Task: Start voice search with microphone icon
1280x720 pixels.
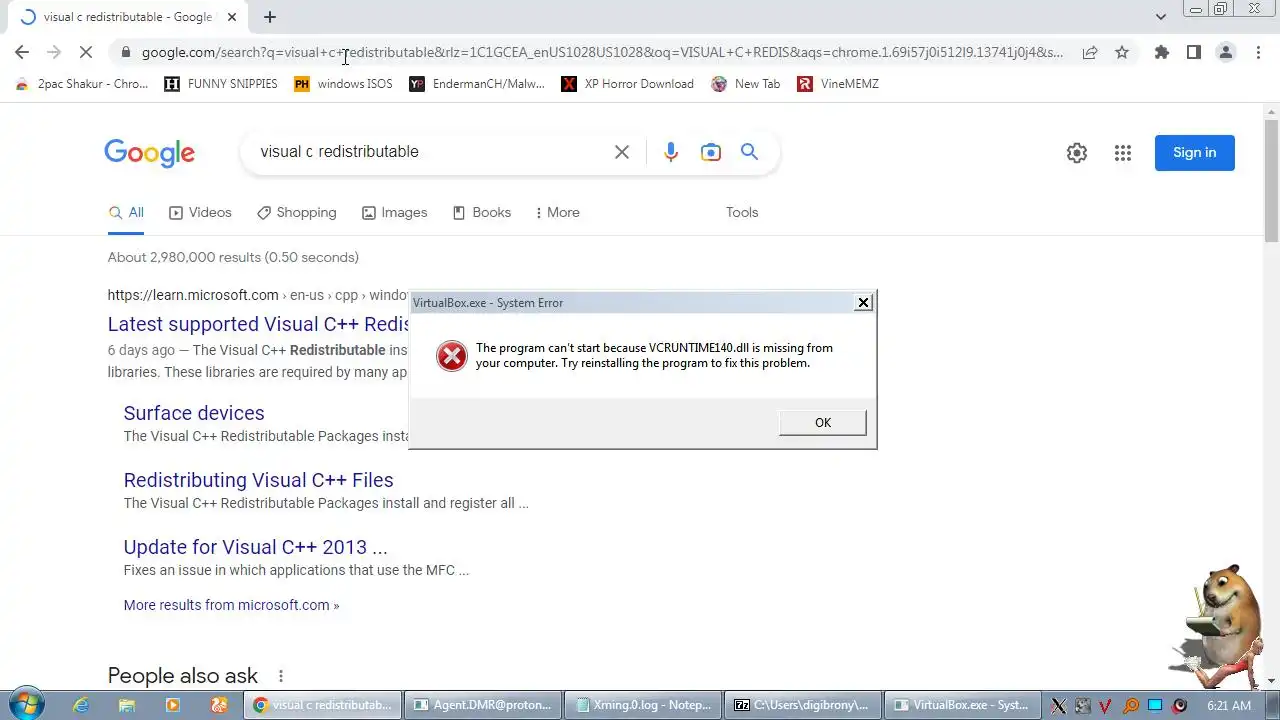Action: pyautogui.click(x=671, y=152)
